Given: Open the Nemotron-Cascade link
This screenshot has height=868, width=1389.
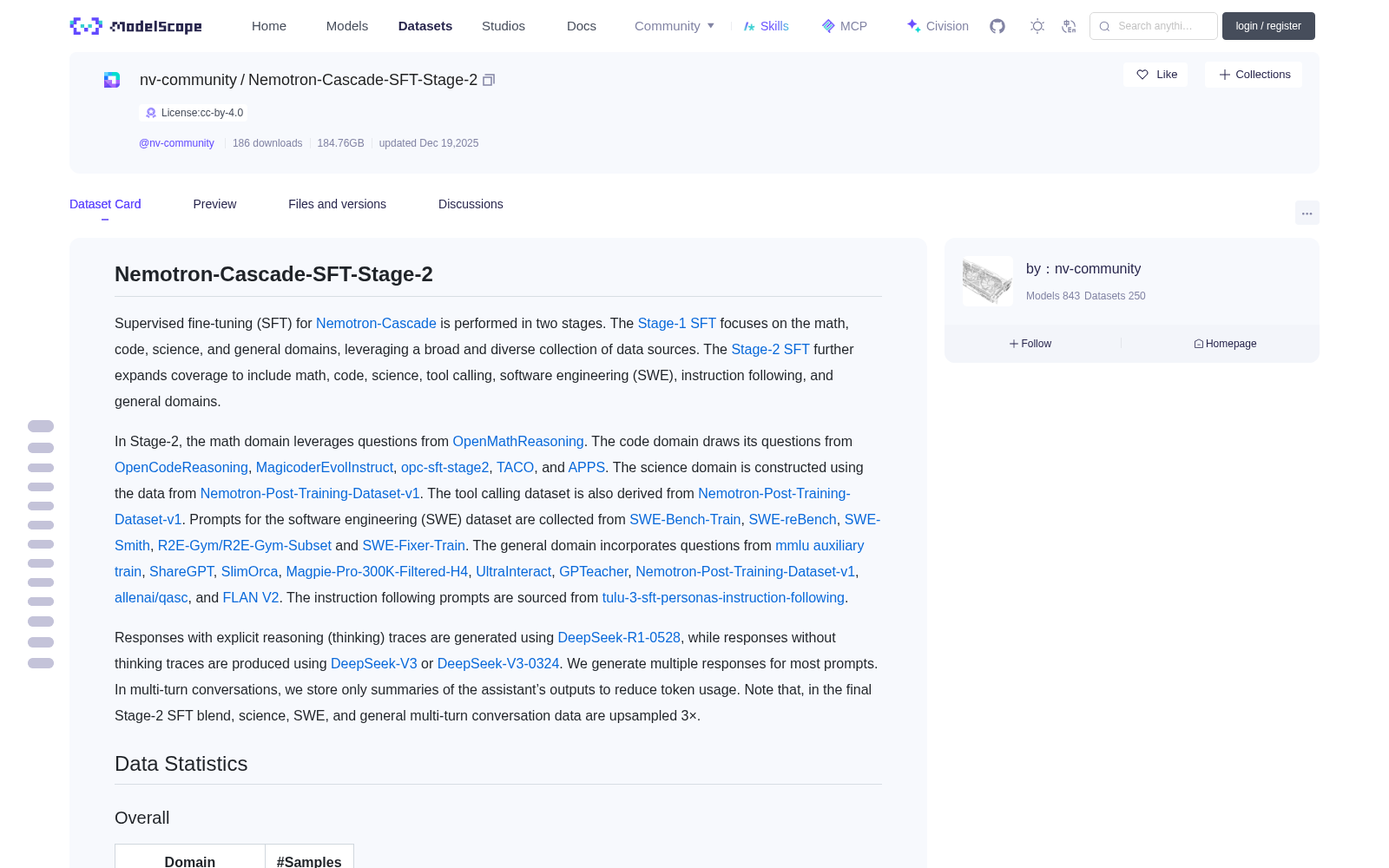Looking at the screenshot, I should click(376, 323).
